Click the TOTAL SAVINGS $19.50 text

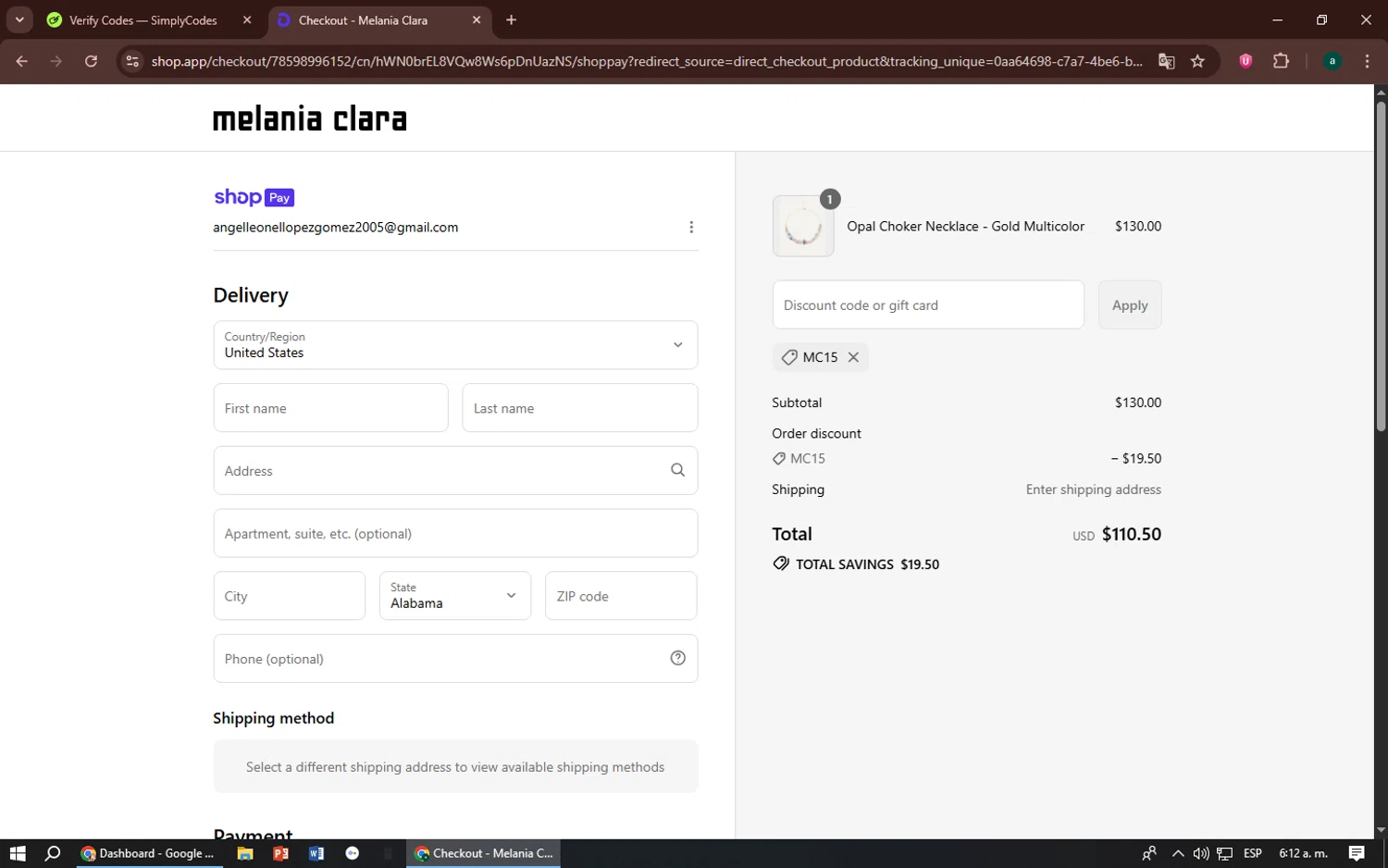867,564
